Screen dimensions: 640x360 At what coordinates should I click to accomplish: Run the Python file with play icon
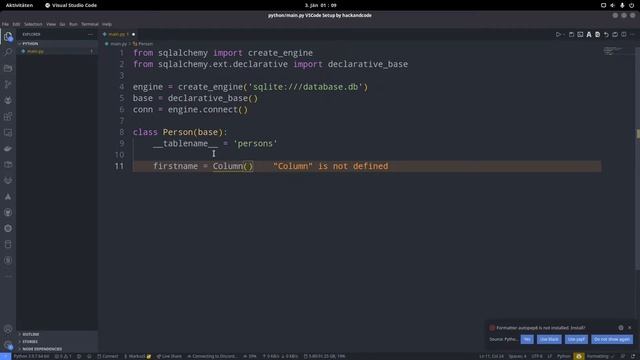pos(558,35)
